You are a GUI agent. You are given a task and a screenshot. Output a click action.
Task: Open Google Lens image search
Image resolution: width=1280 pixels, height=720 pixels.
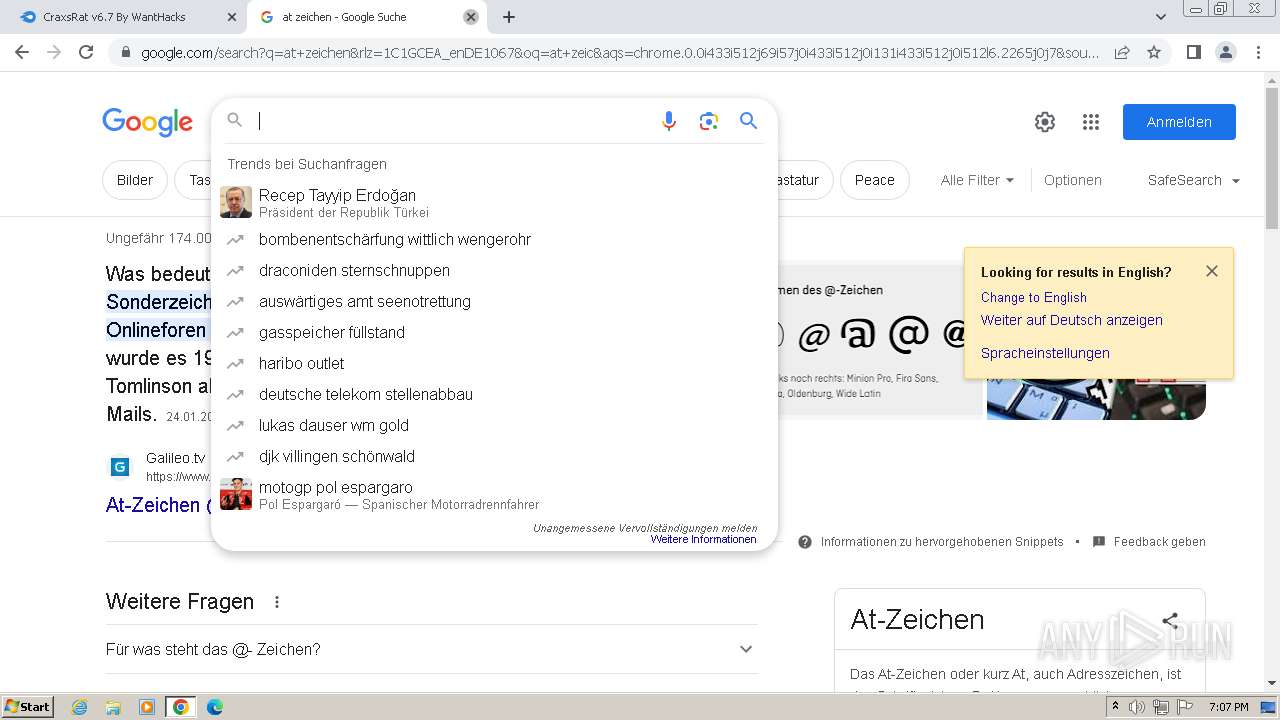(x=709, y=121)
